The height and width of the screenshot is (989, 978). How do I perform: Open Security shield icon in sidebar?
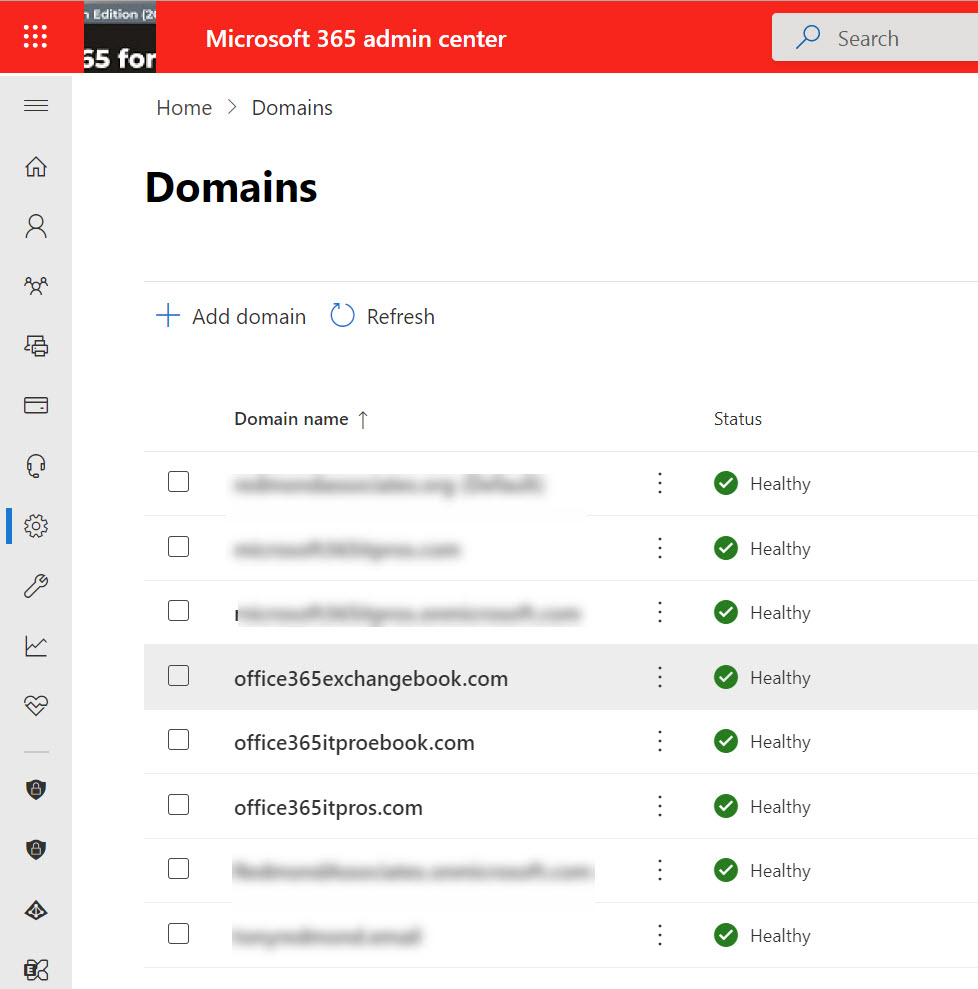coord(36,789)
